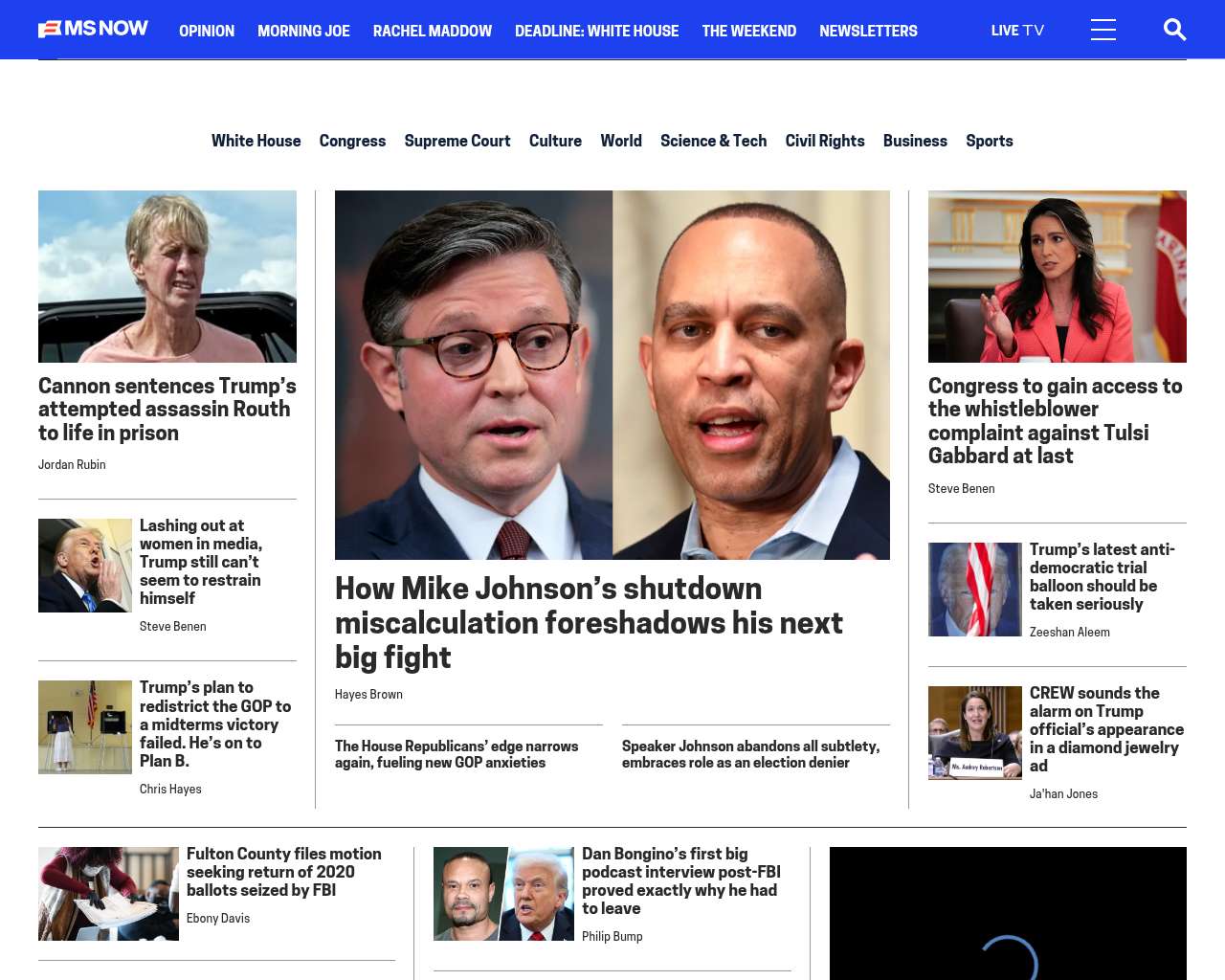Open Tulsi Gabbard story photo

(x=1058, y=277)
